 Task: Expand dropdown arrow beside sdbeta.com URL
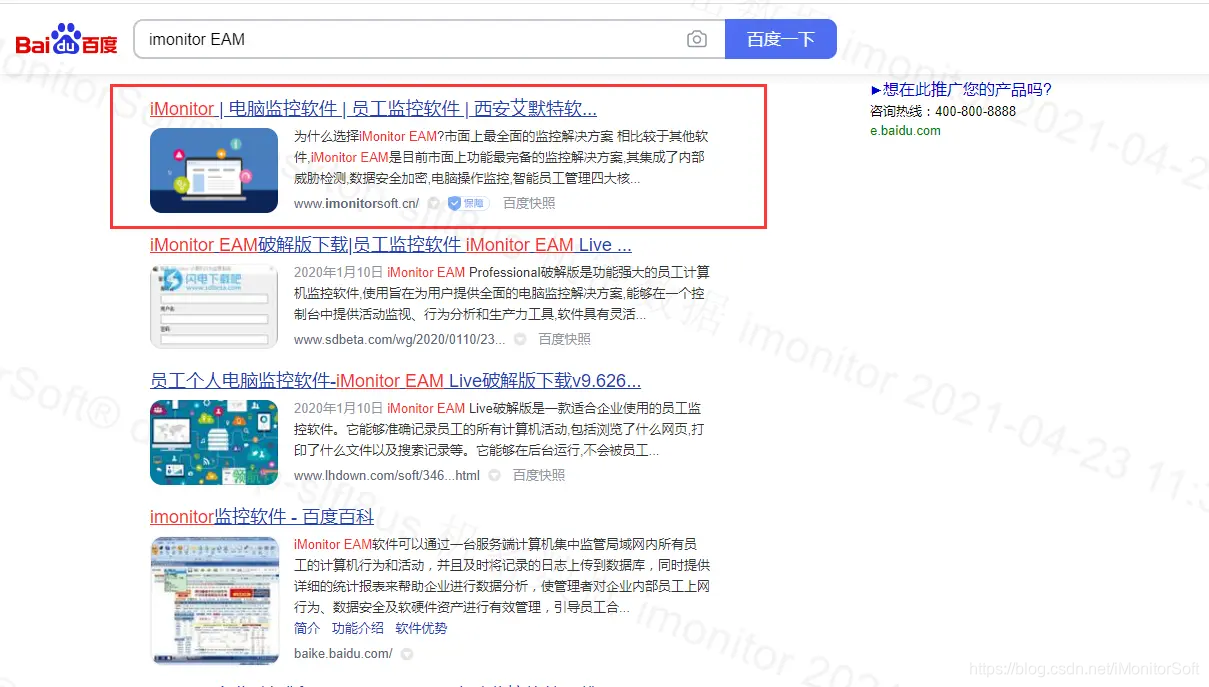tap(520, 339)
